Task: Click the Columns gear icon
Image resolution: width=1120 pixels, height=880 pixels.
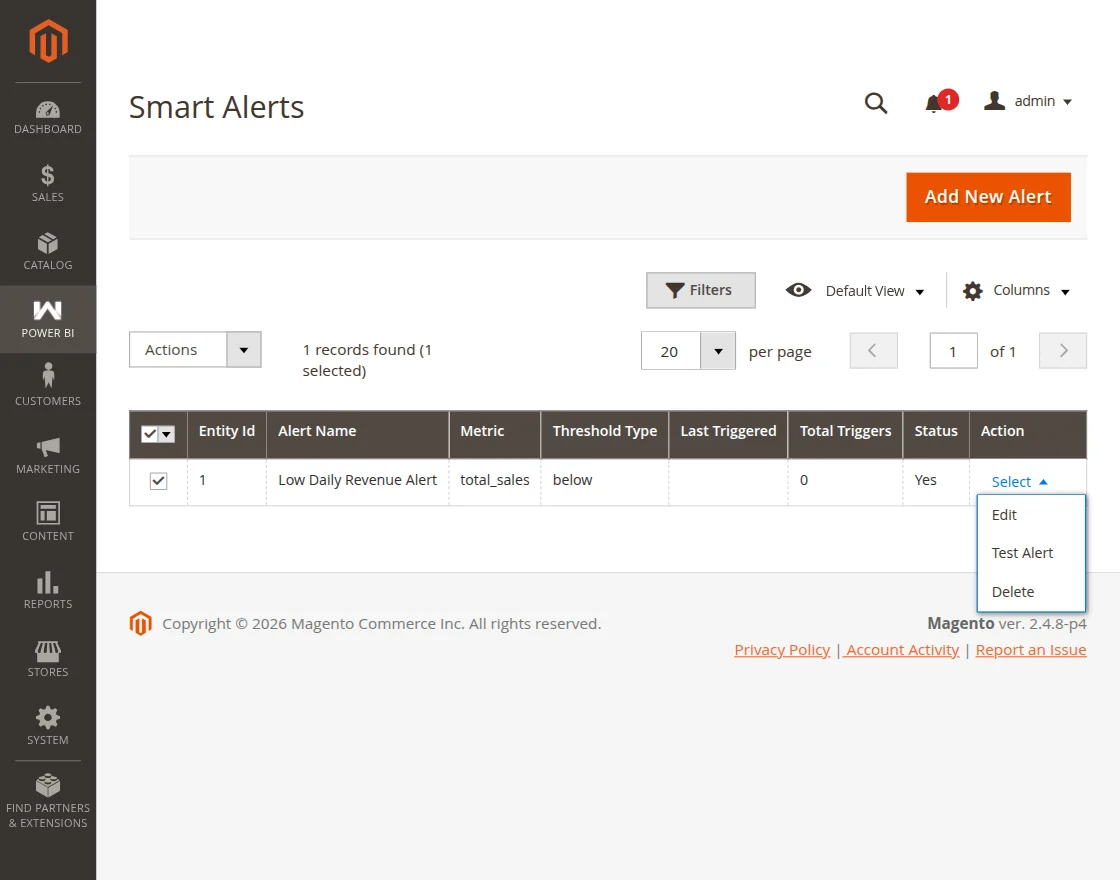Action: (972, 291)
